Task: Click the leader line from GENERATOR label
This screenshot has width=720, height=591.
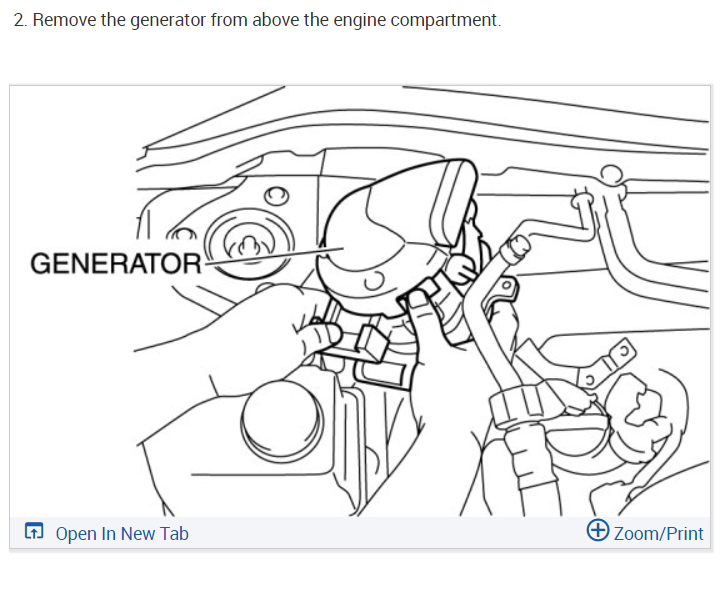Action: pyautogui.click(x=273, y=256)
